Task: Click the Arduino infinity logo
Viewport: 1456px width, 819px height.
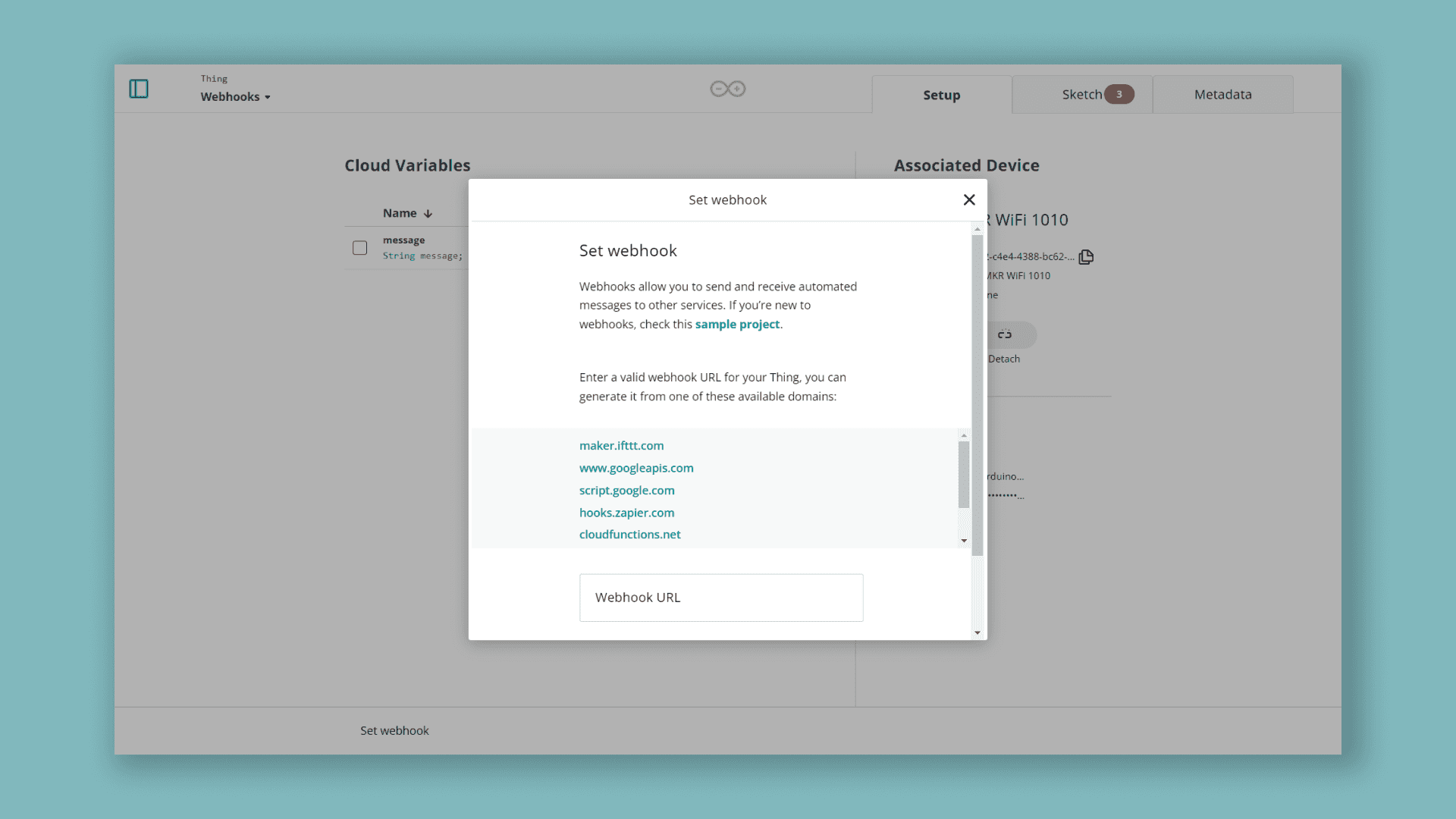Action: 727,89
